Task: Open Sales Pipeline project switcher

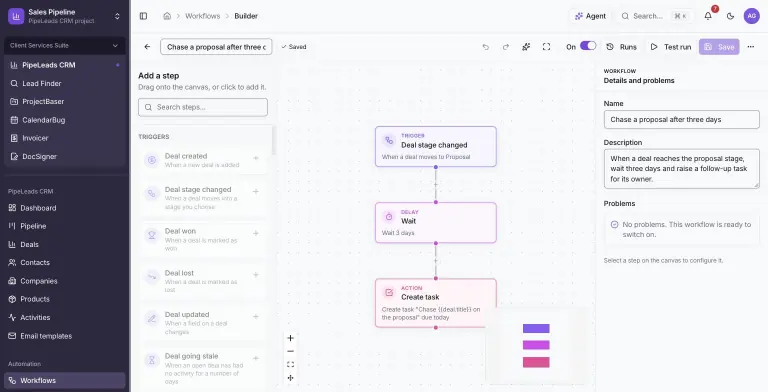Action: point(64,16)
